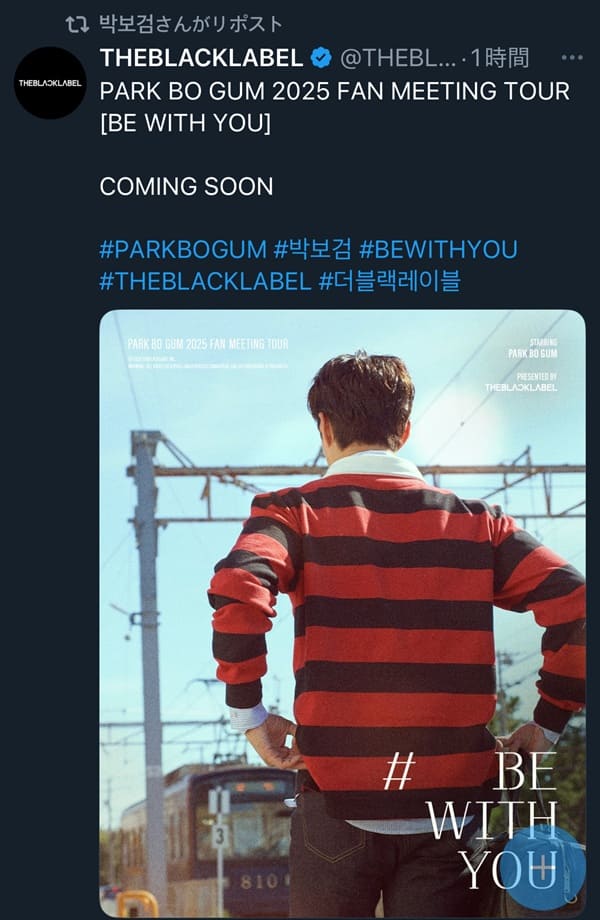The height and width of the screenshot is (920, 600).
Task: Open the 1時間 post timestamp
Action: [500, 58]
